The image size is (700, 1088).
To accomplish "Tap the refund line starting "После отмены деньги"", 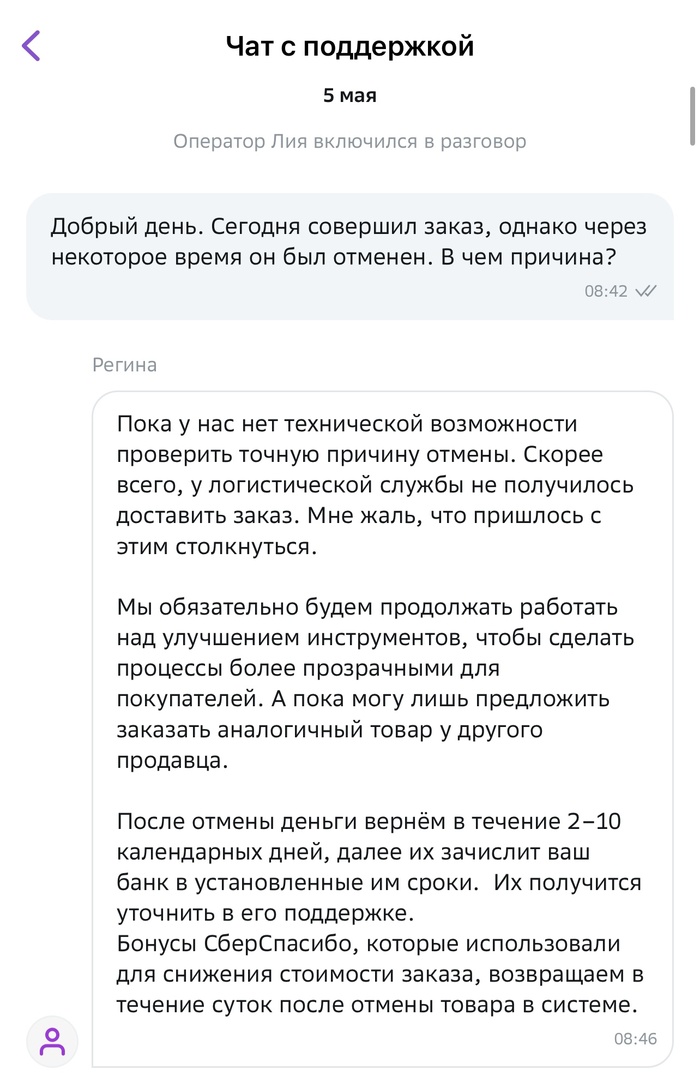I will pos(365,822).
